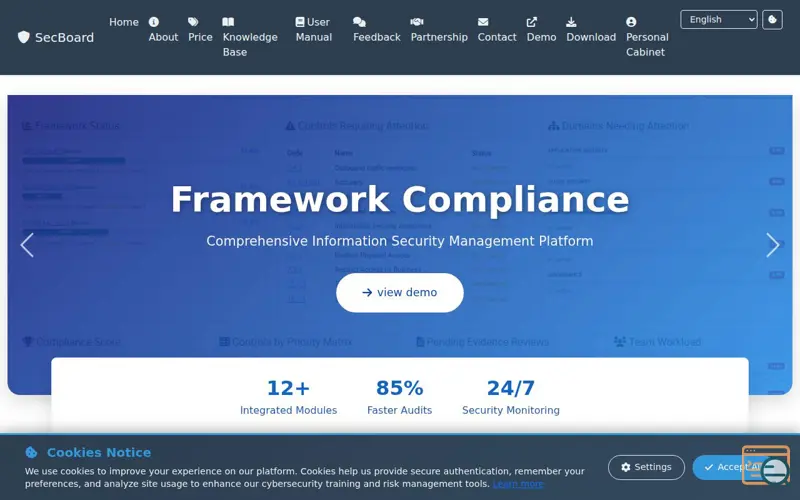Screen dimensions: 800x500
Task: Click the Faster Audits label
Action: [399, 410]
